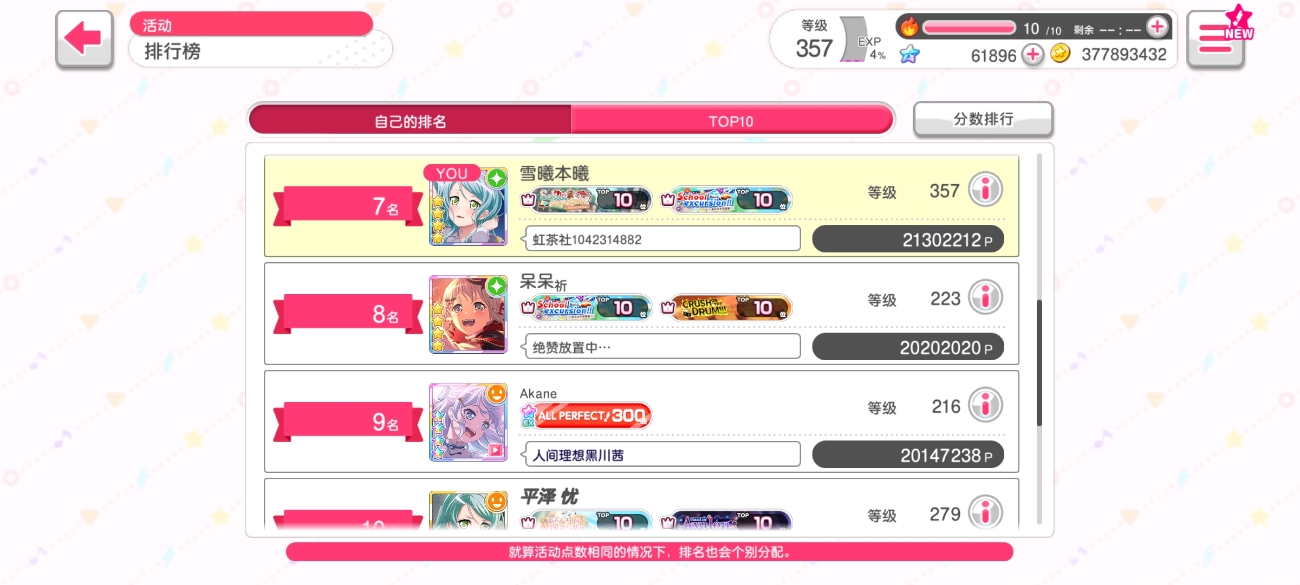Open info icon for rank 8 player
Viewport: 1300px width, 585px height.
[x=985, y=297]
